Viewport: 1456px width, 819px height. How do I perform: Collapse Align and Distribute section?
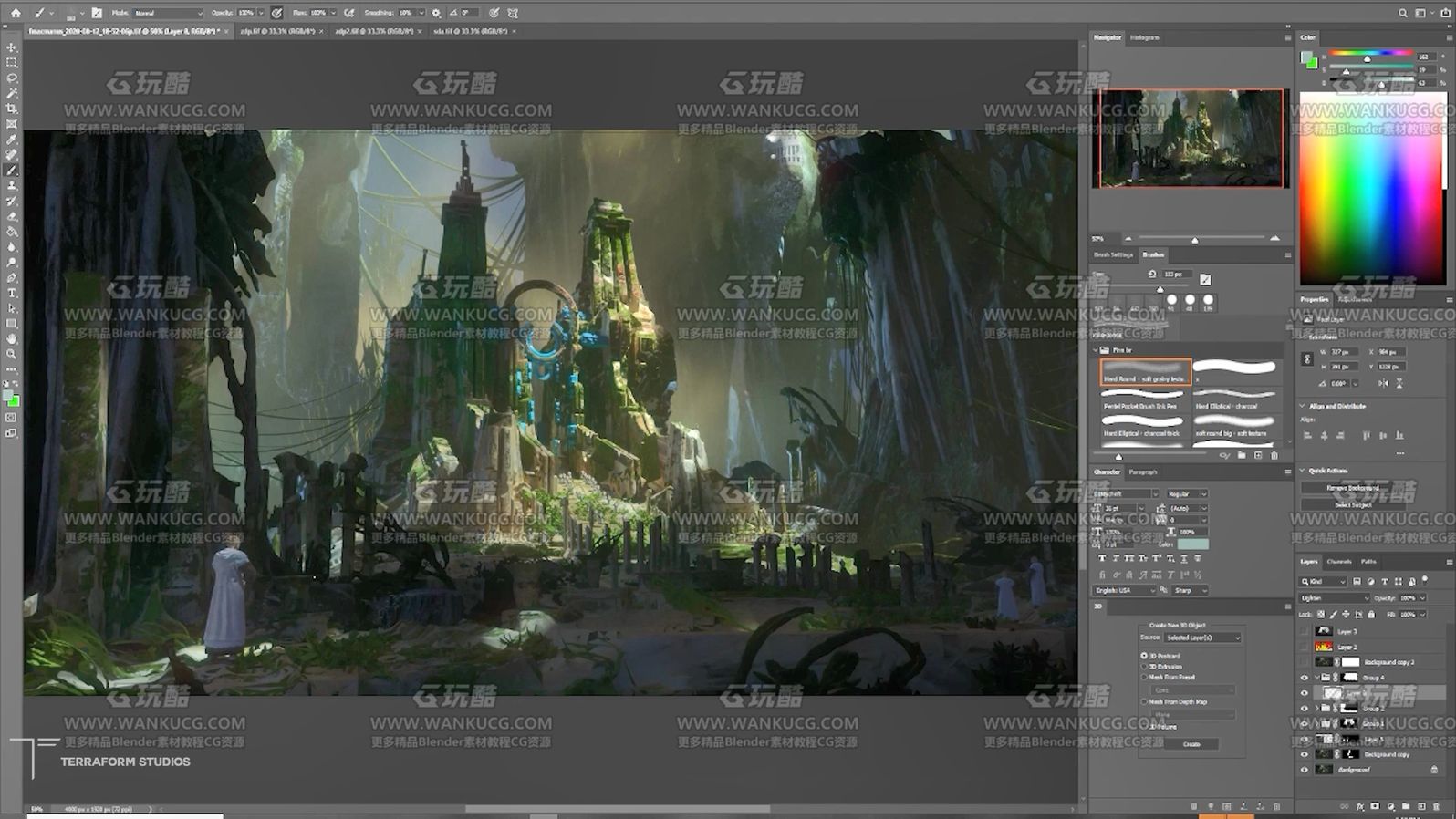(x=1302, y=406)
